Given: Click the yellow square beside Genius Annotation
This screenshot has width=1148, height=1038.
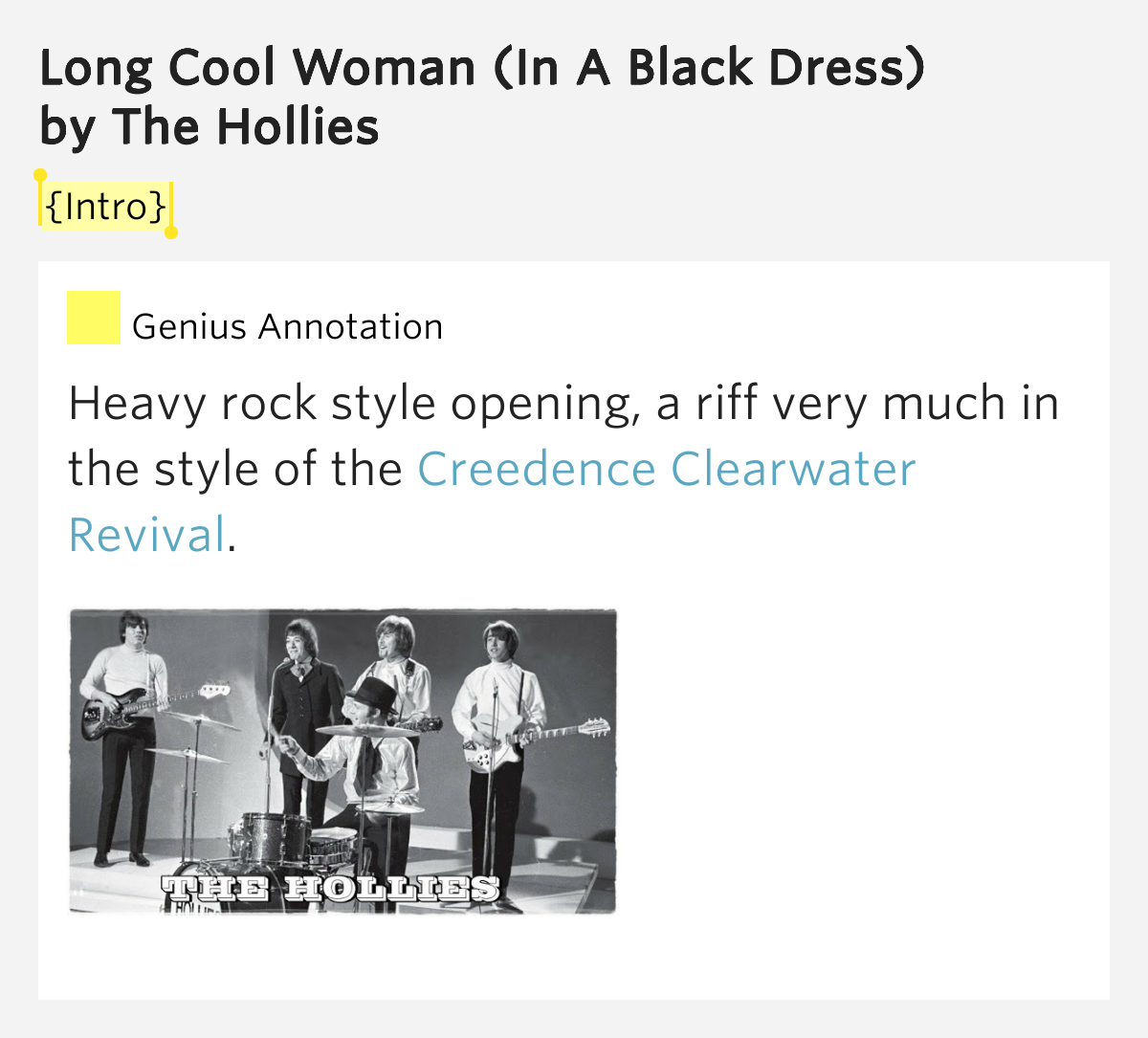Looking at the screenshot, I should click(x=94, y=318).
